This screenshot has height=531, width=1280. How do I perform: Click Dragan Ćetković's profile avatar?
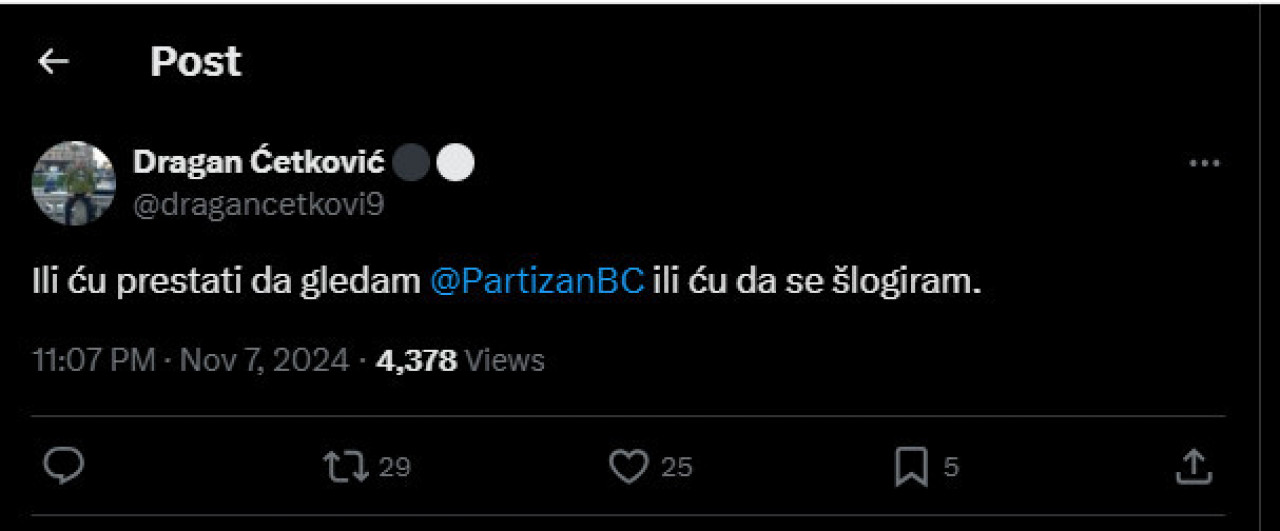click(74, 183)
